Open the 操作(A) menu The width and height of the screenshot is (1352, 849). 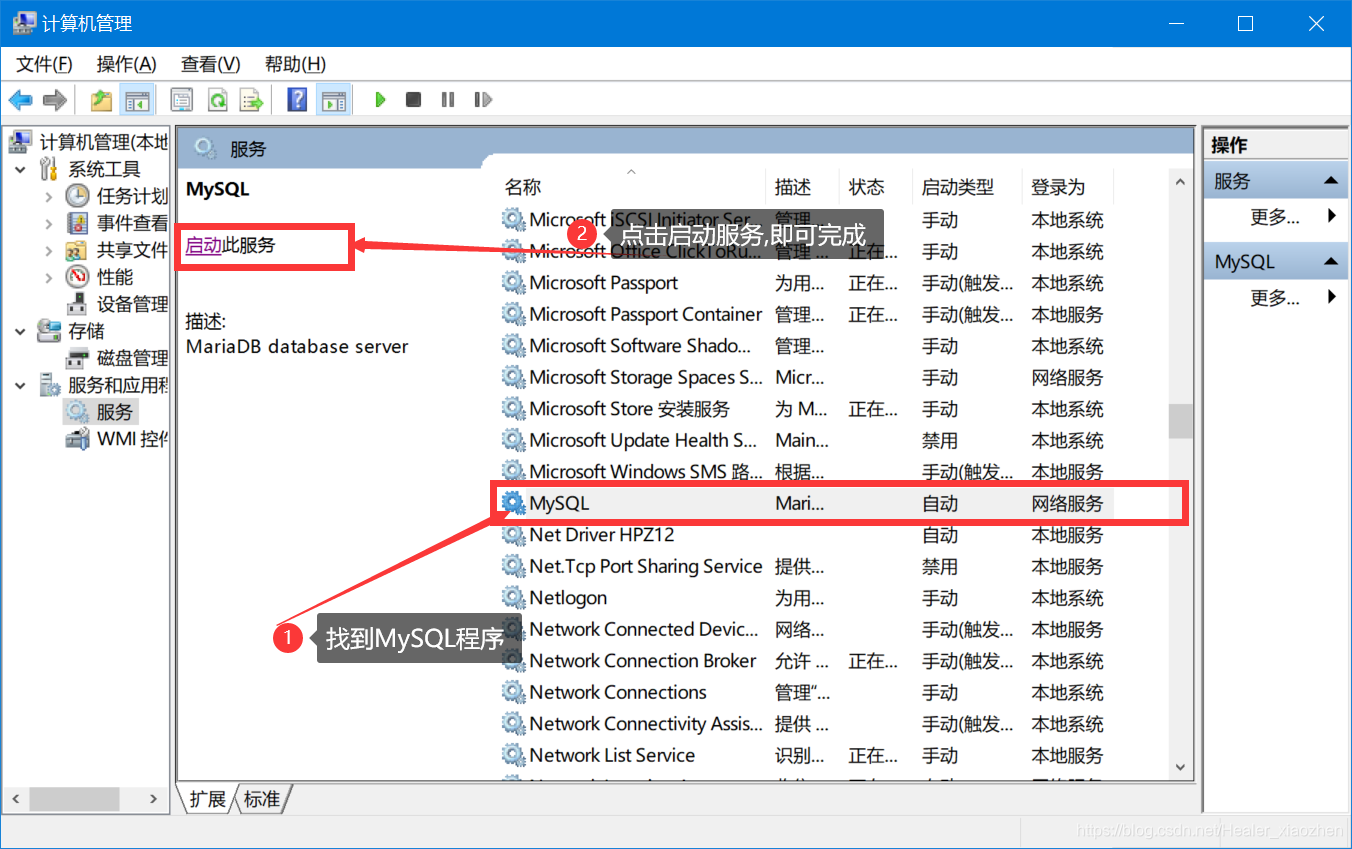pyautogui.click(x=126, y=64)
